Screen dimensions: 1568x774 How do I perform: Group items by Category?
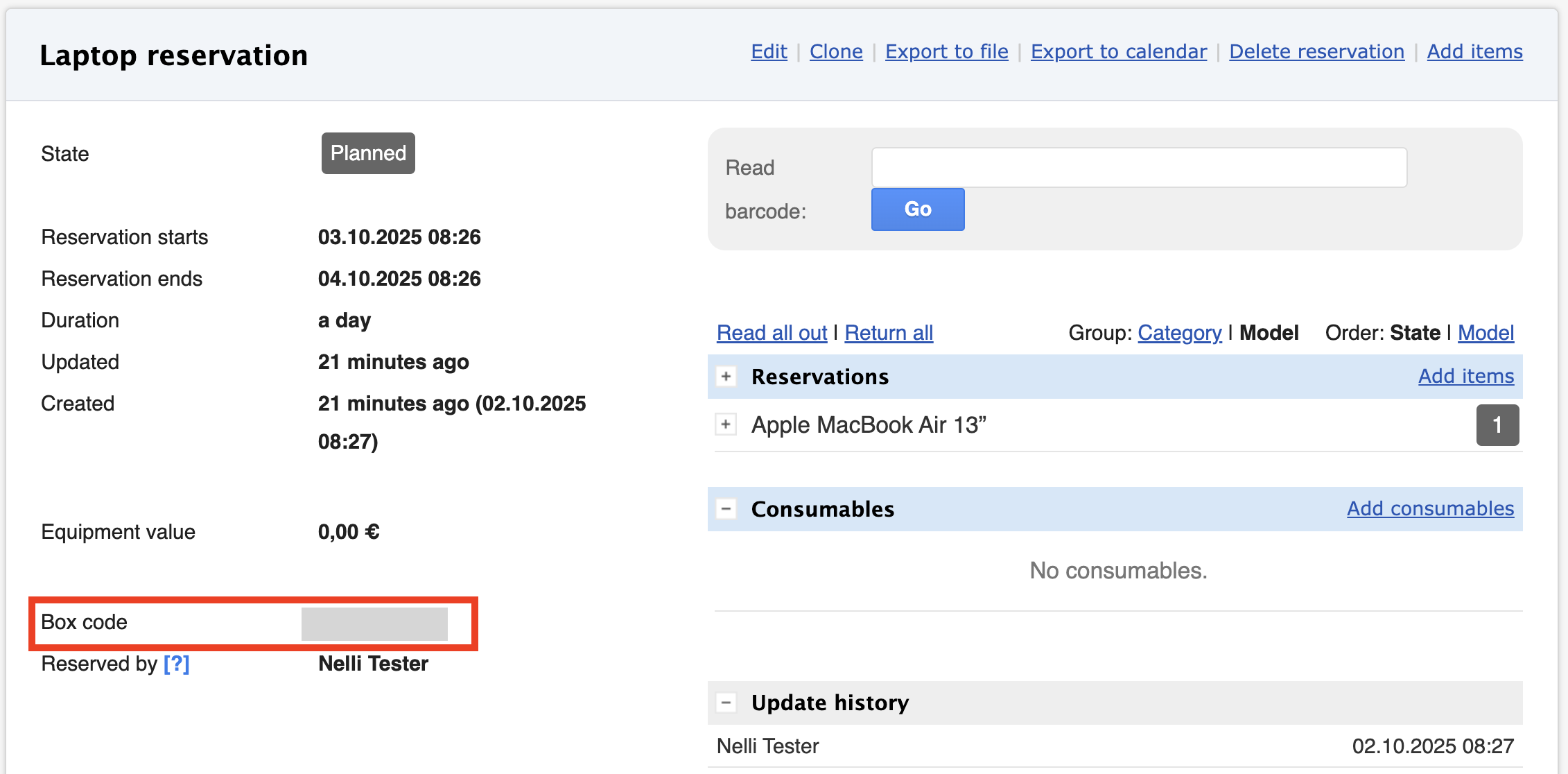pos(1179,333)
